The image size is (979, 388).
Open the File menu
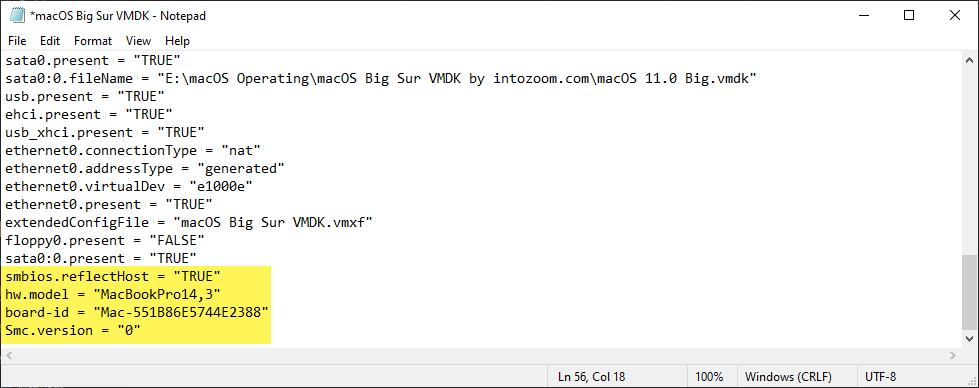[17, 41]
